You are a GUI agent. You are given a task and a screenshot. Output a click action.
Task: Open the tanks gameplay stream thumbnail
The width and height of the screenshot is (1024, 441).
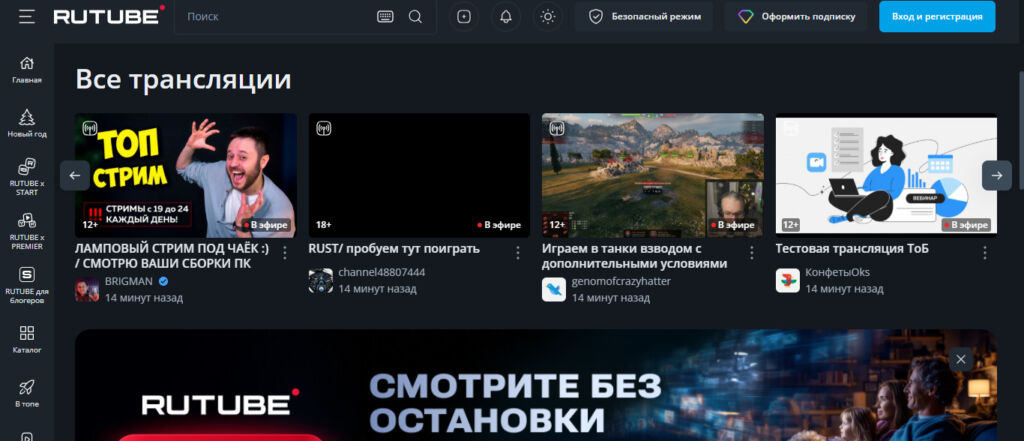pyautogui.click(x=653, y=175)
